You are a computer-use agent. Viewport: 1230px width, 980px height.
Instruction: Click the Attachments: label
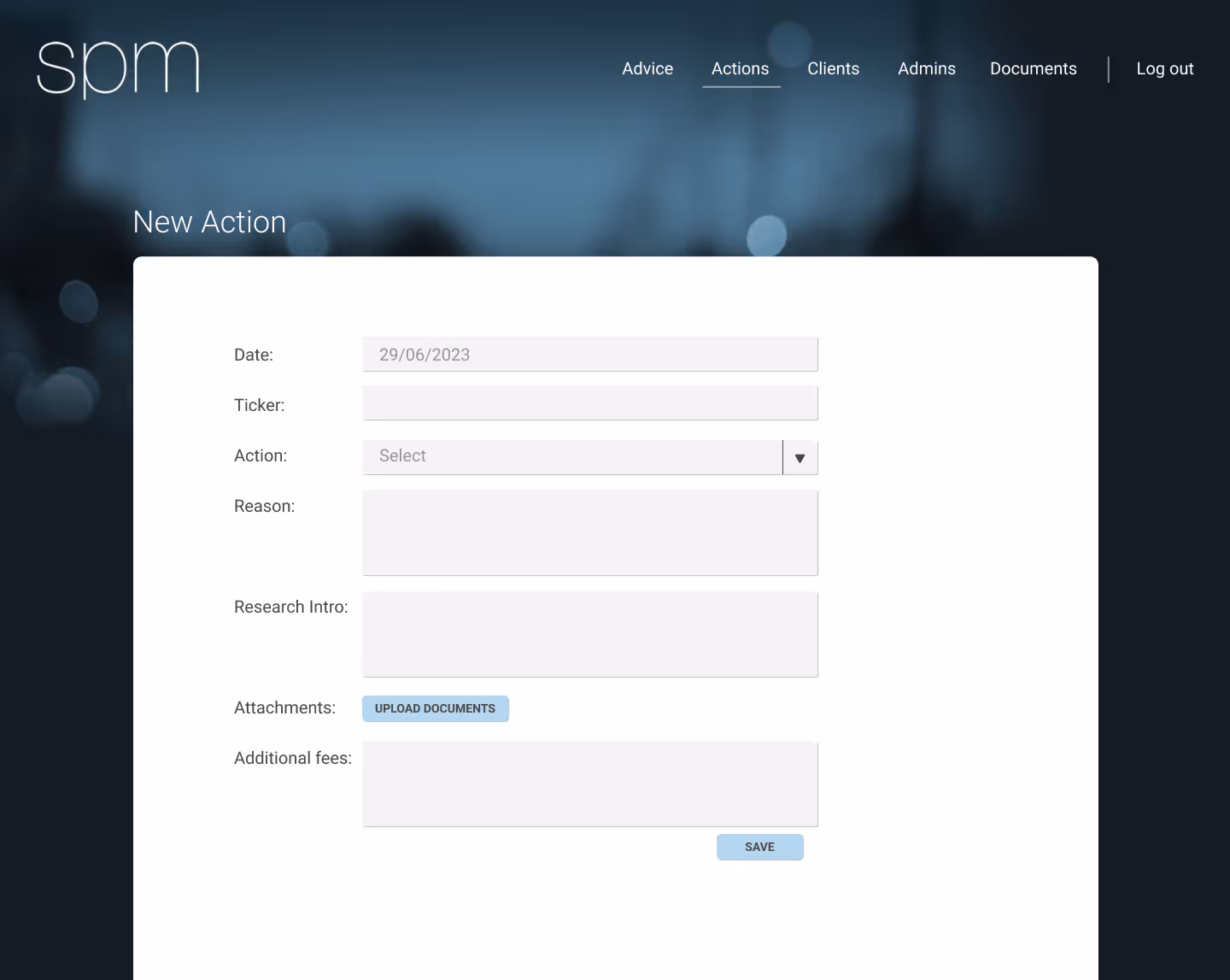tap(285, 707)
